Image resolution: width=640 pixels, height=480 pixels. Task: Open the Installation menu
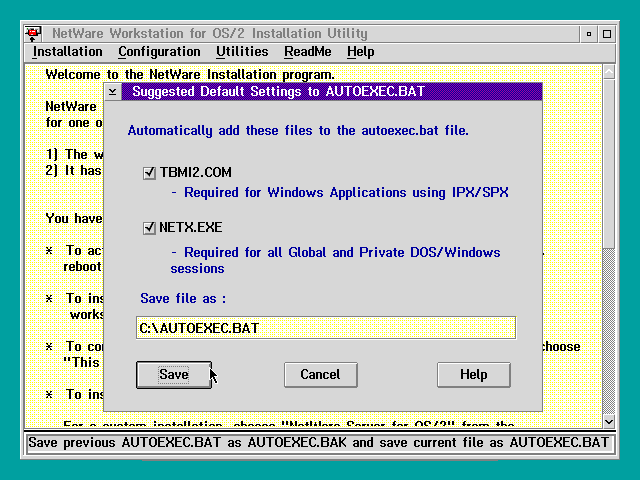(67, 52)
